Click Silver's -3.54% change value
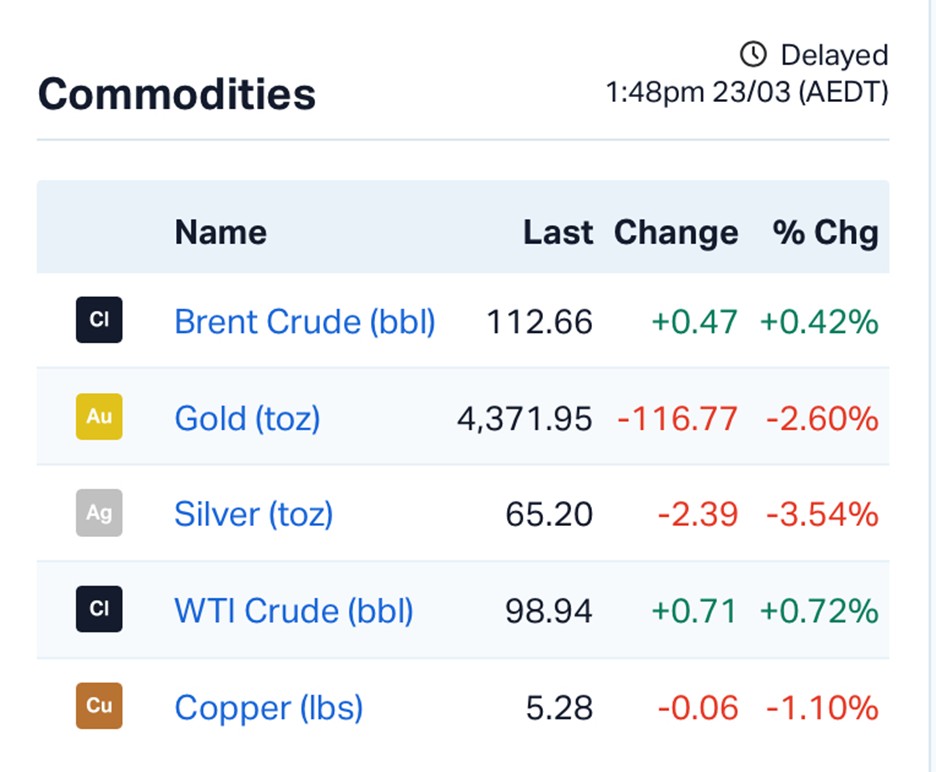Viewport: 936px width, 772px height. pos(822,514)
